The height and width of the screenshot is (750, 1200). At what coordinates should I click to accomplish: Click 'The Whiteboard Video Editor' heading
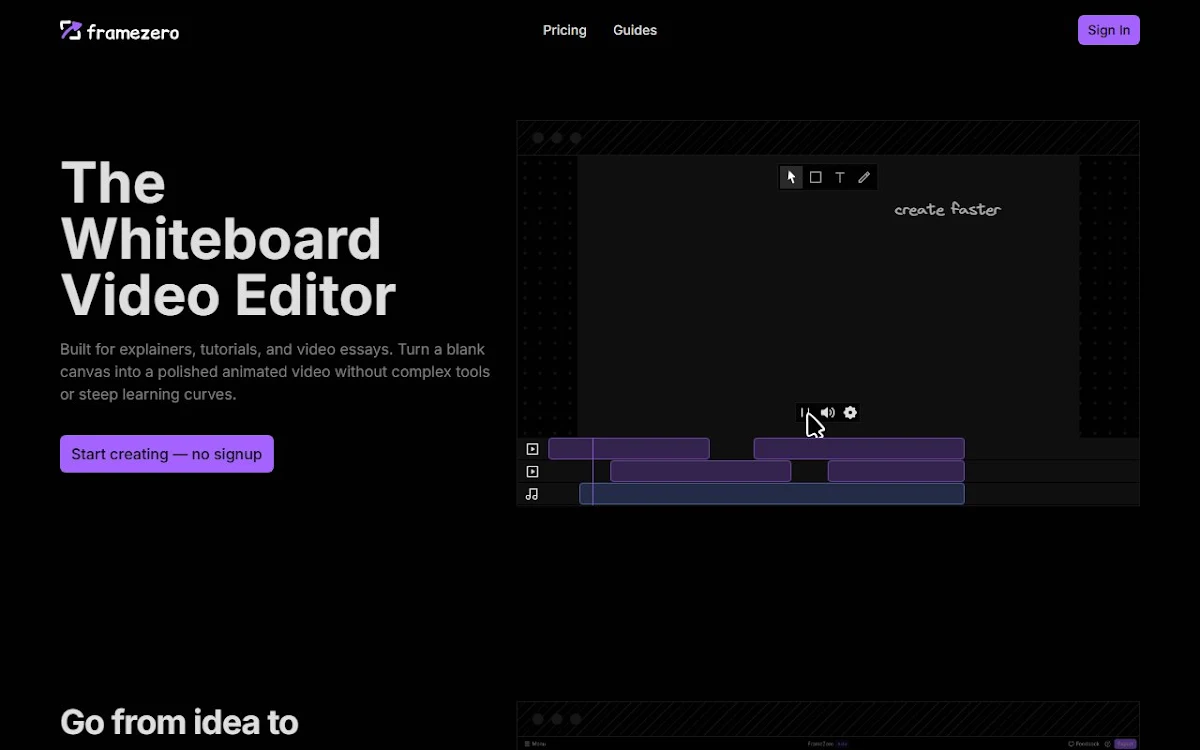pos(228,239)
